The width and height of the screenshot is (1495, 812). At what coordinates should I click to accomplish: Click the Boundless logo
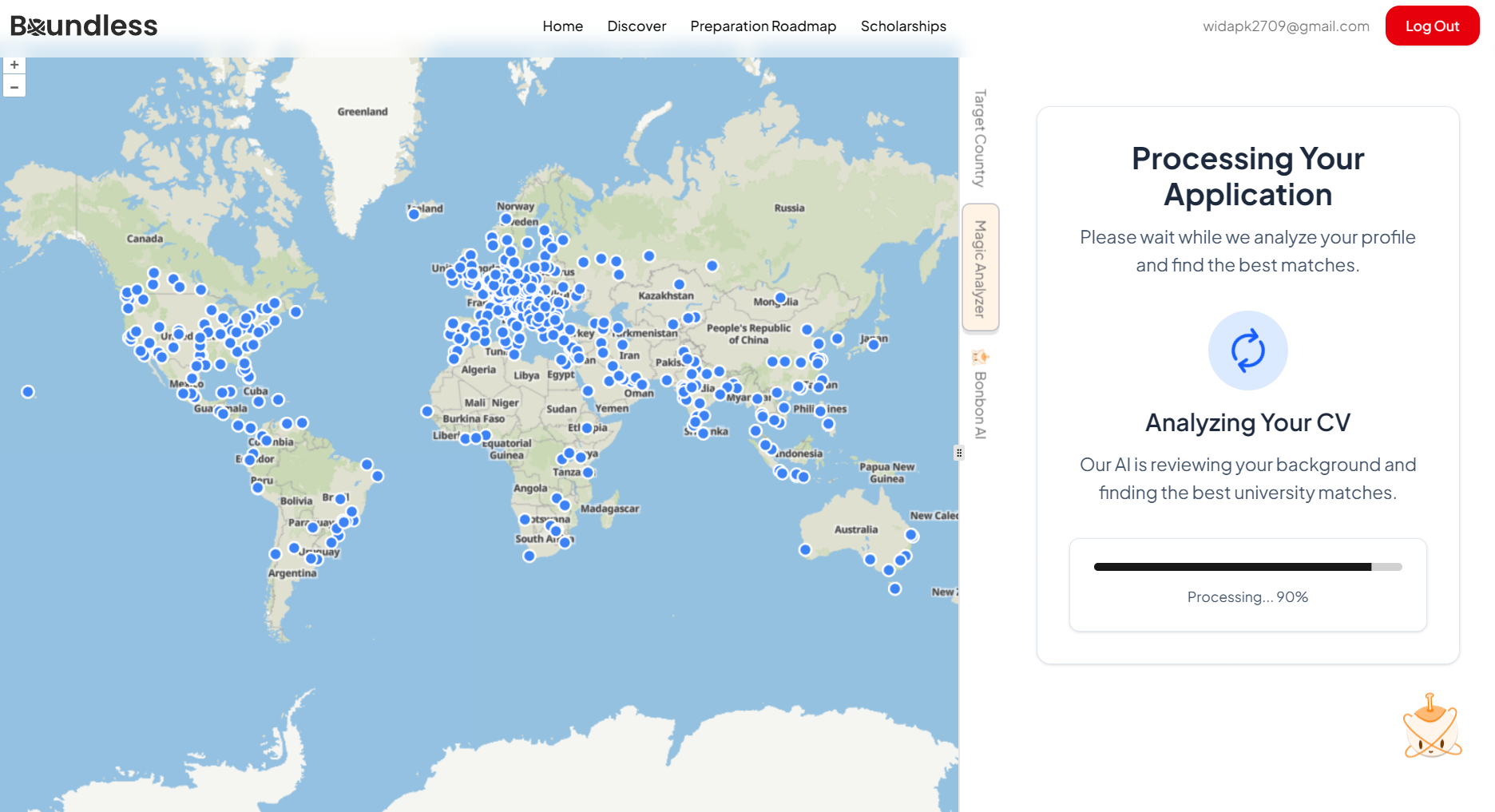84,26
